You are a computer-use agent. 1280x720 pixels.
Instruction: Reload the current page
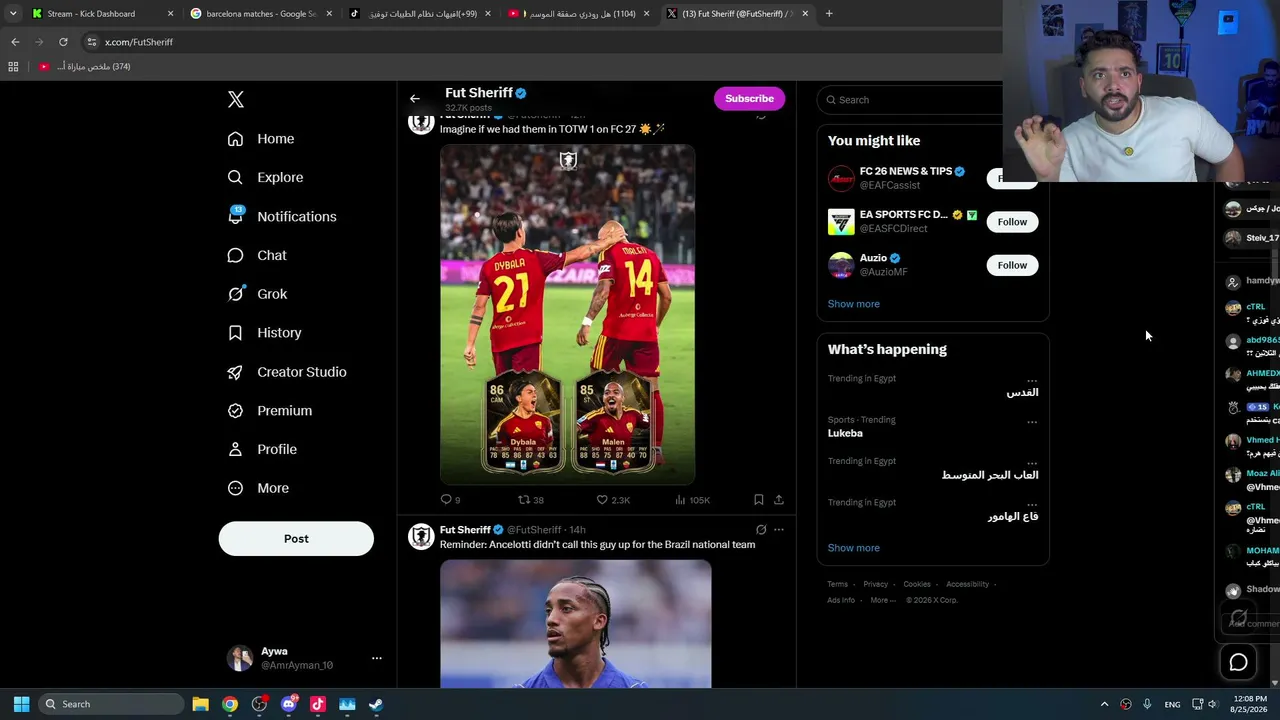coord(63,42)
